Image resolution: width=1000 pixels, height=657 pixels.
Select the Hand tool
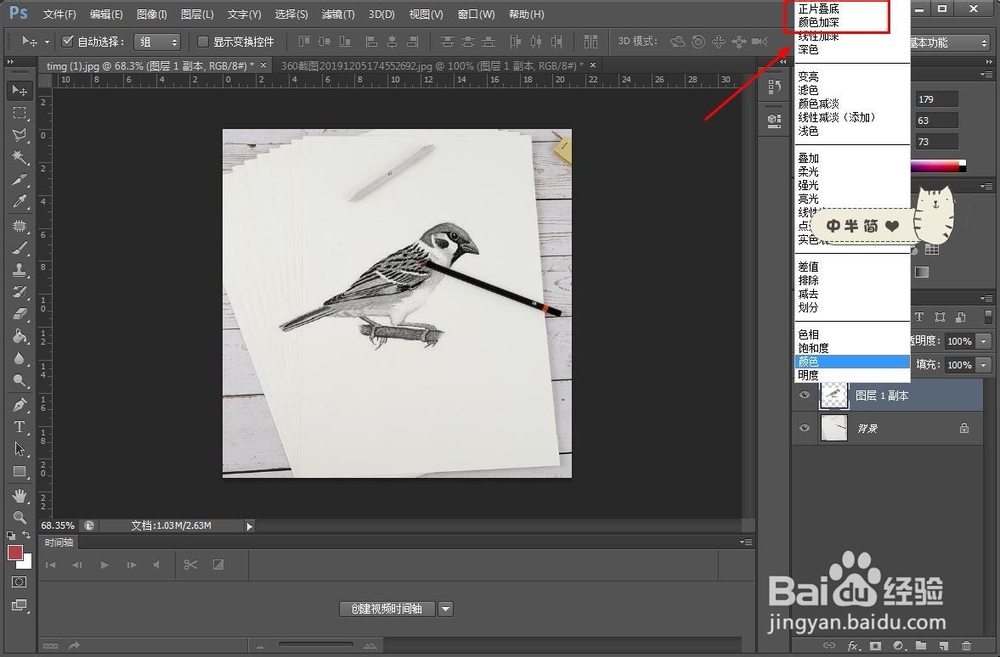click(19, 495)
